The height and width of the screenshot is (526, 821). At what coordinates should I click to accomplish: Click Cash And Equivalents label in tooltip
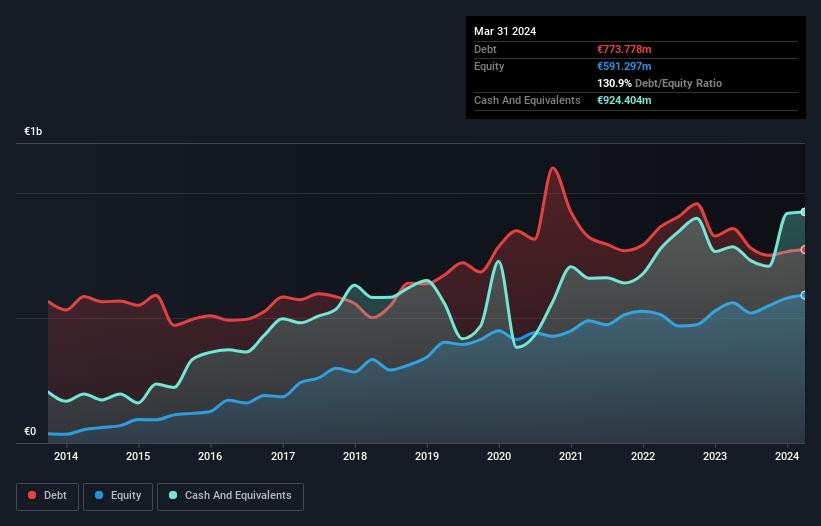(x=527, y=100)
